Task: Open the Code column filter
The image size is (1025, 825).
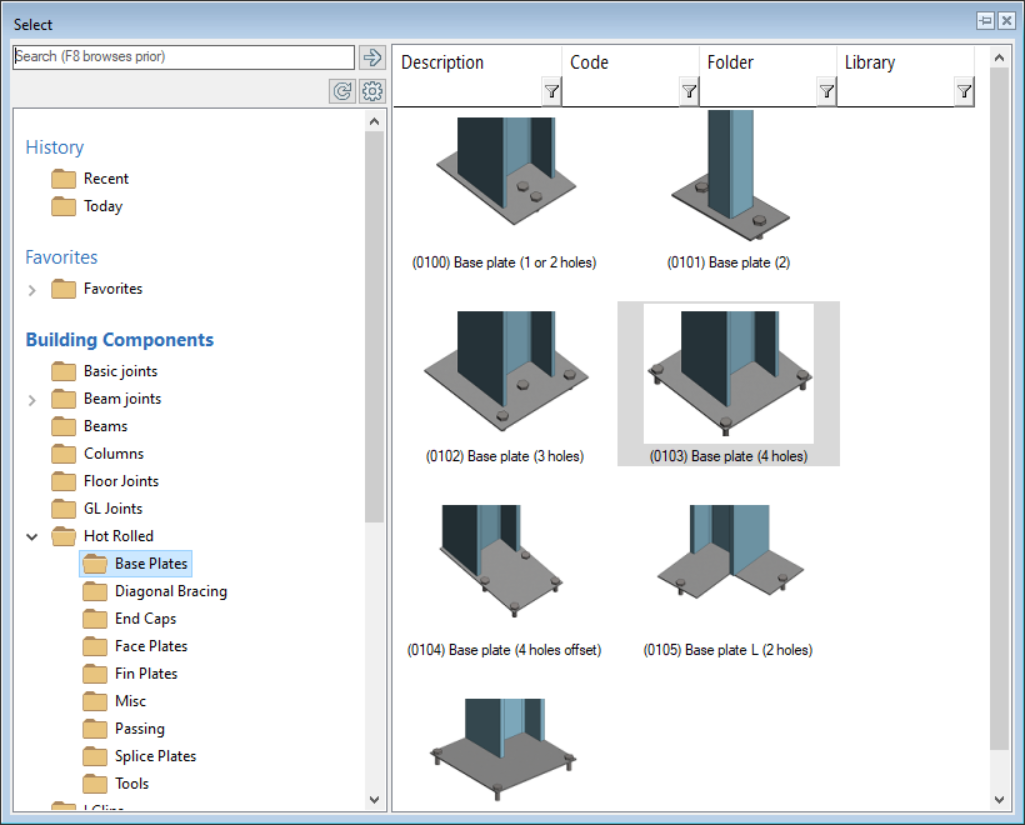Action: [688, 91]
